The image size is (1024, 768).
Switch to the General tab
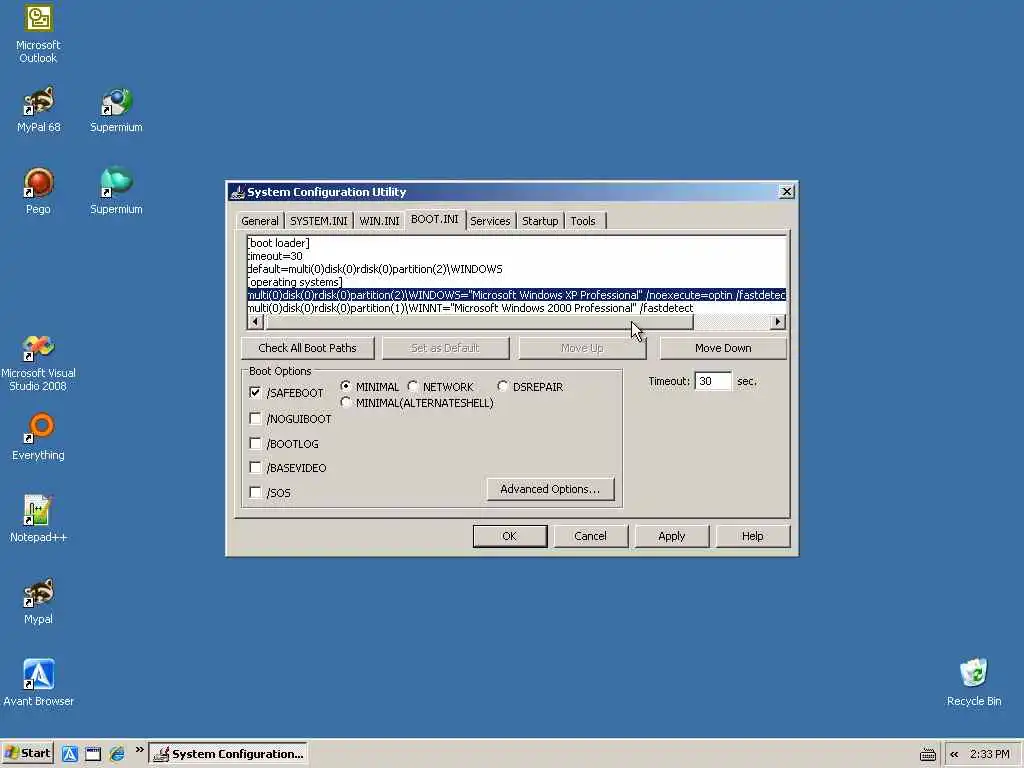pyautogui.click(x=260, y=221)
